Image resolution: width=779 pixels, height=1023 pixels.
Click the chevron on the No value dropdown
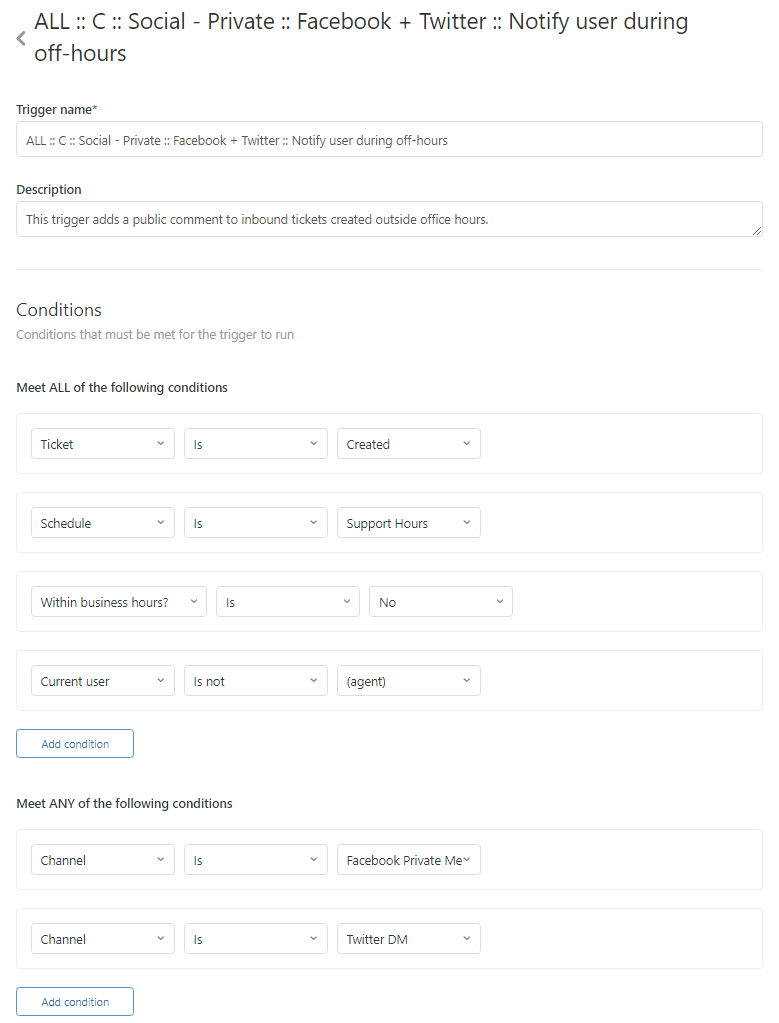tap(498, 601)
